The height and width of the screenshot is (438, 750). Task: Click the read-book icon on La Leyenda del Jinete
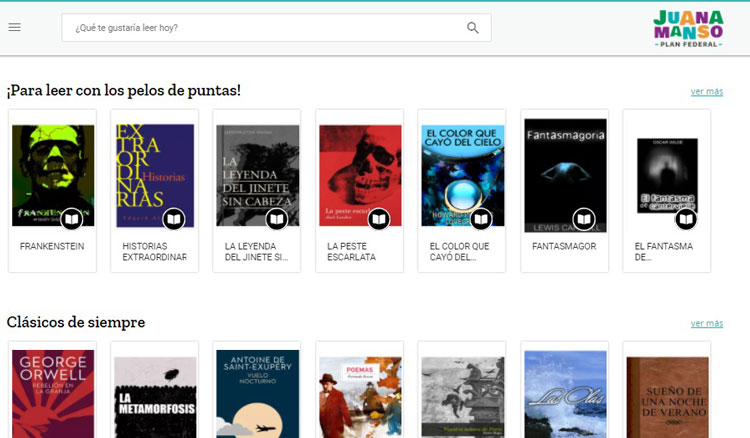click(276, 219)
